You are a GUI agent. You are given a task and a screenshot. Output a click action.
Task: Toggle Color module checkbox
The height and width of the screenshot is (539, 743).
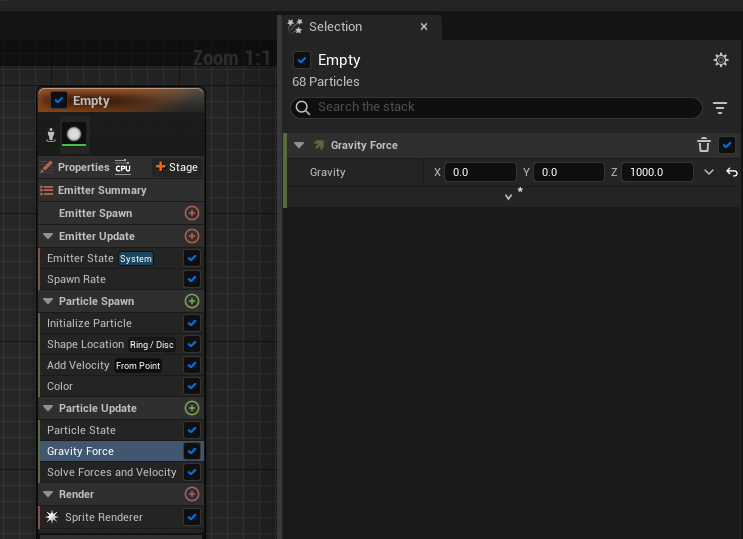point(192,386)
